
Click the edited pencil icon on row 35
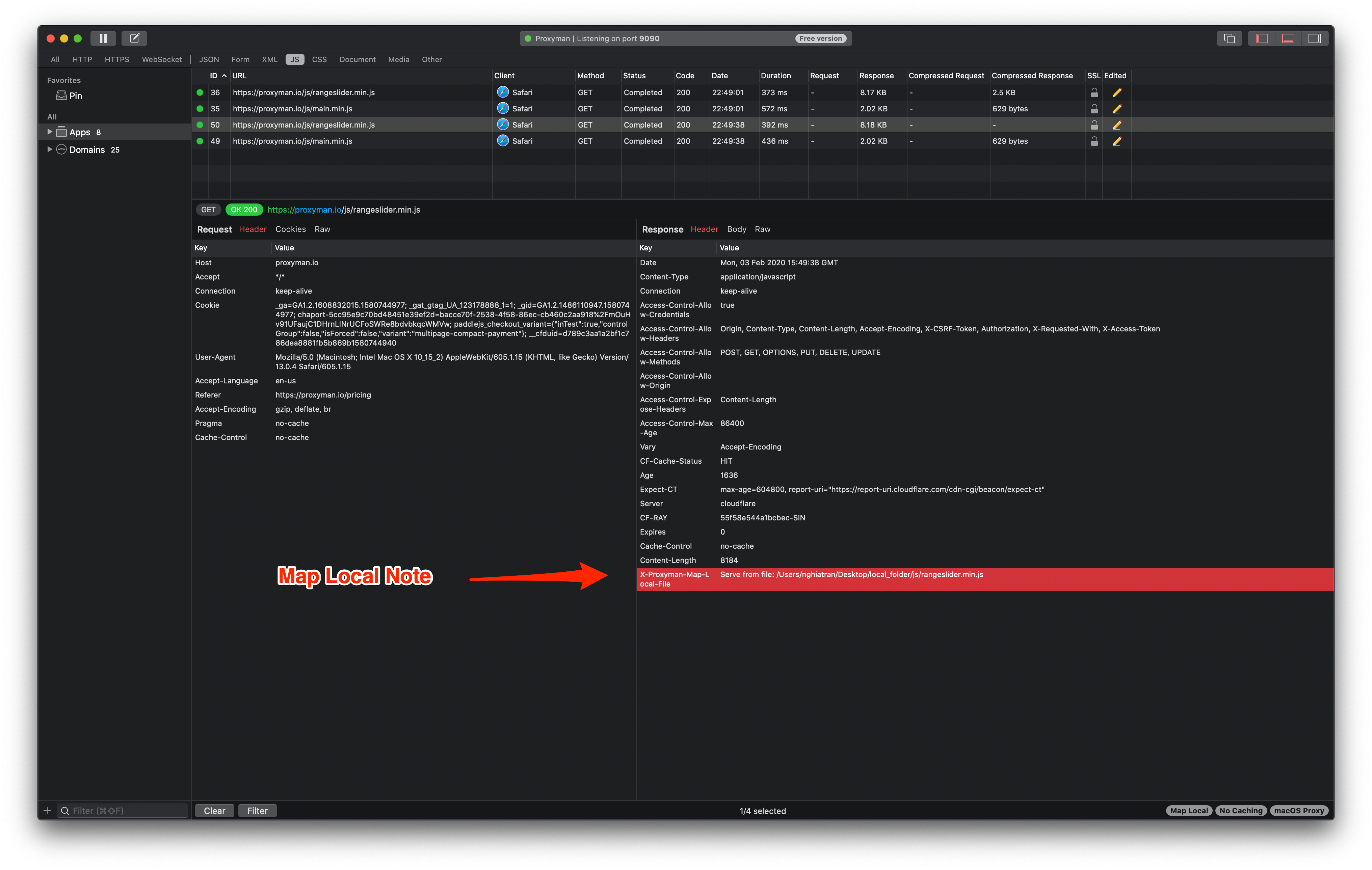point(1117,108)
